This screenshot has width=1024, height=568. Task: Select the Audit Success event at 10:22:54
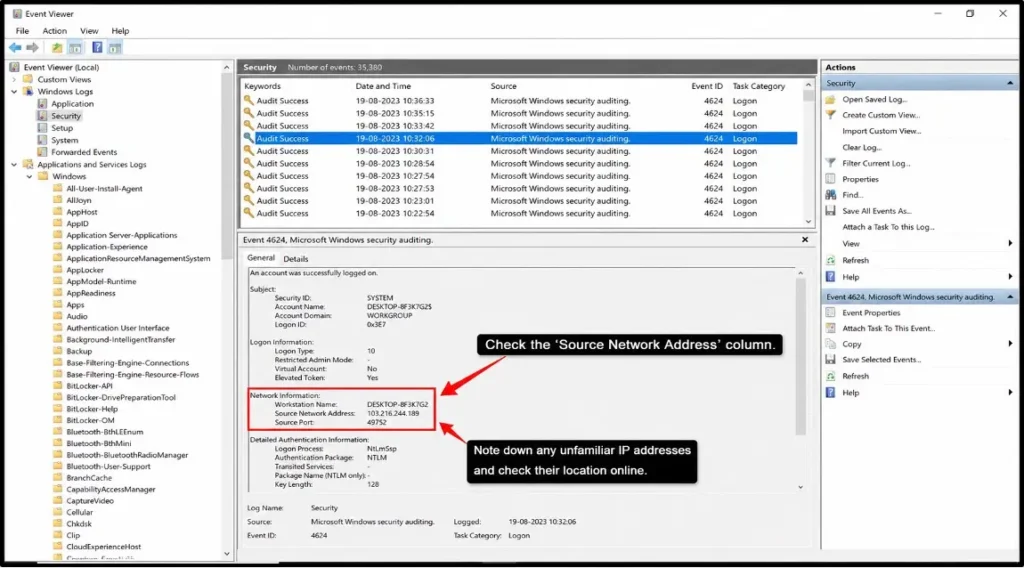pos(519,213)
